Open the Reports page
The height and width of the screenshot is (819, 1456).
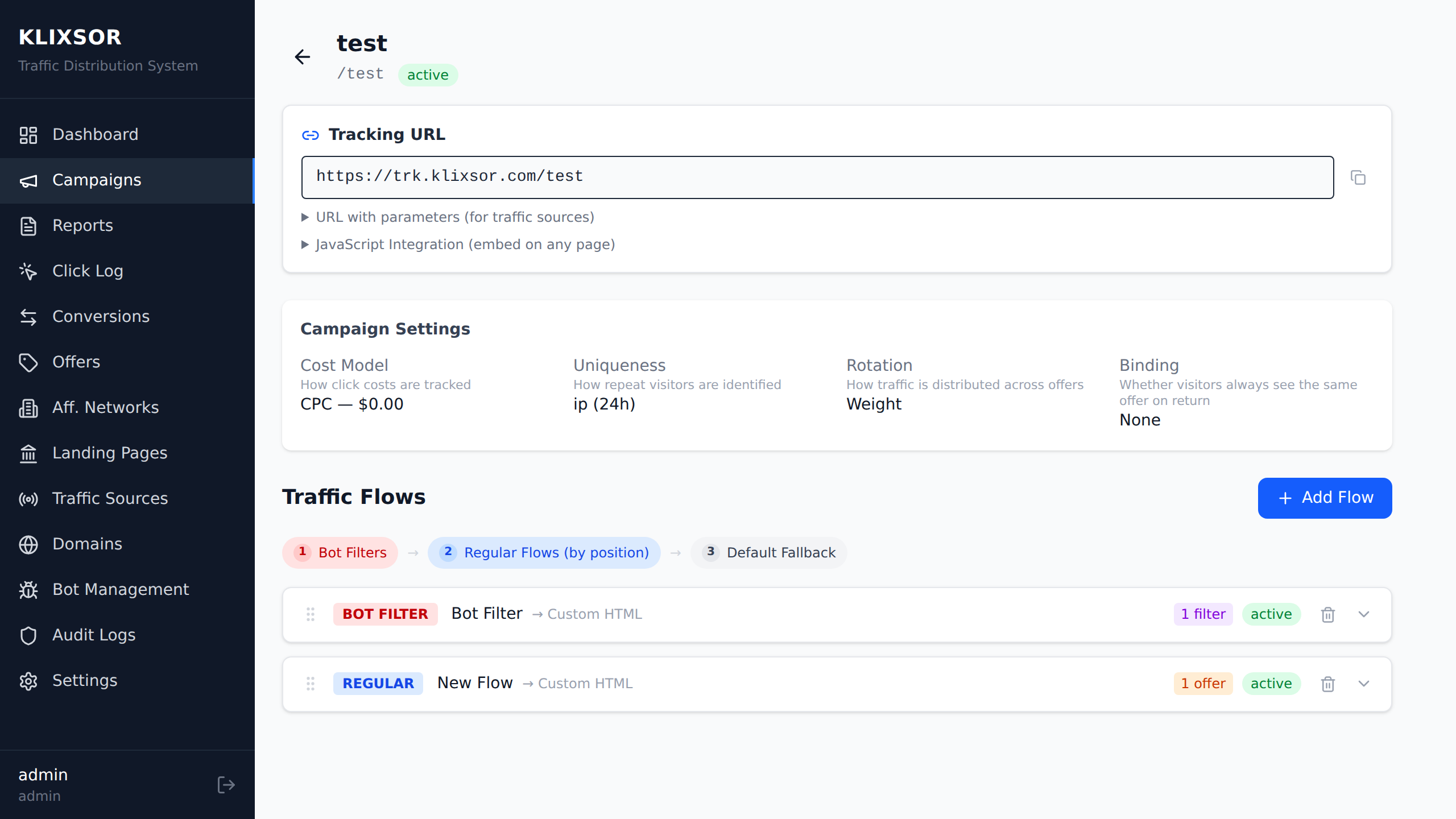(x=82, y=226)
